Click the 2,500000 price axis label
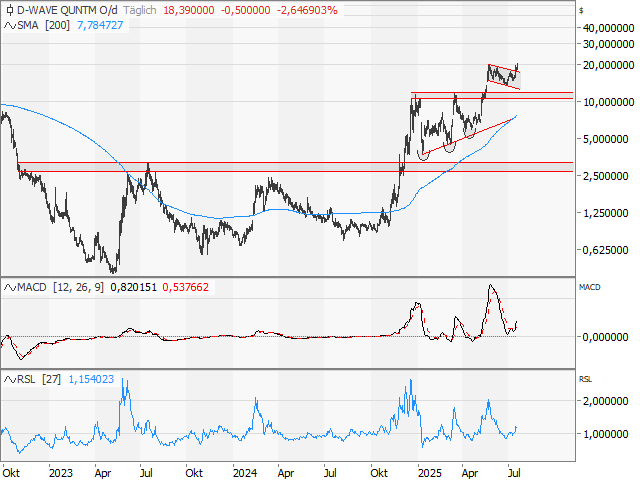The width and height of the screenshot is (640, 480). coord(605,176)
